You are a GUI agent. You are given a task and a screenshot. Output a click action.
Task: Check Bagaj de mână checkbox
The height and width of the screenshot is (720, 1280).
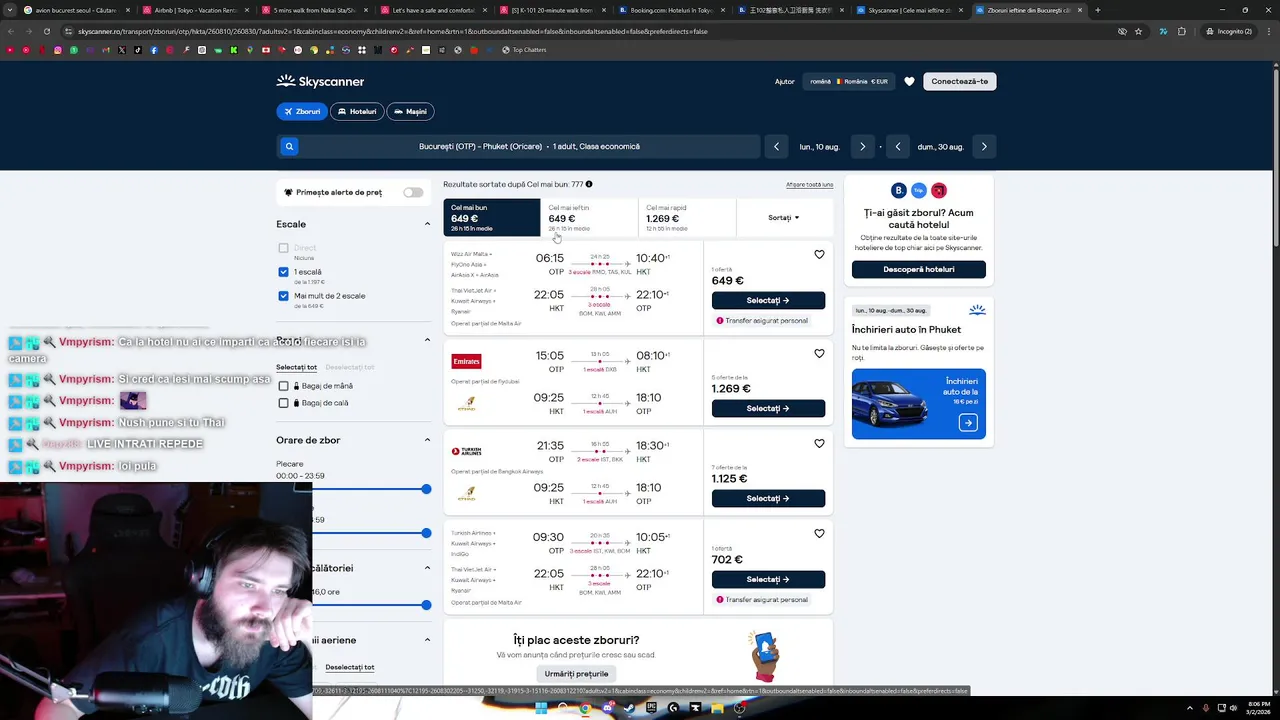click(x=283, y=386)
